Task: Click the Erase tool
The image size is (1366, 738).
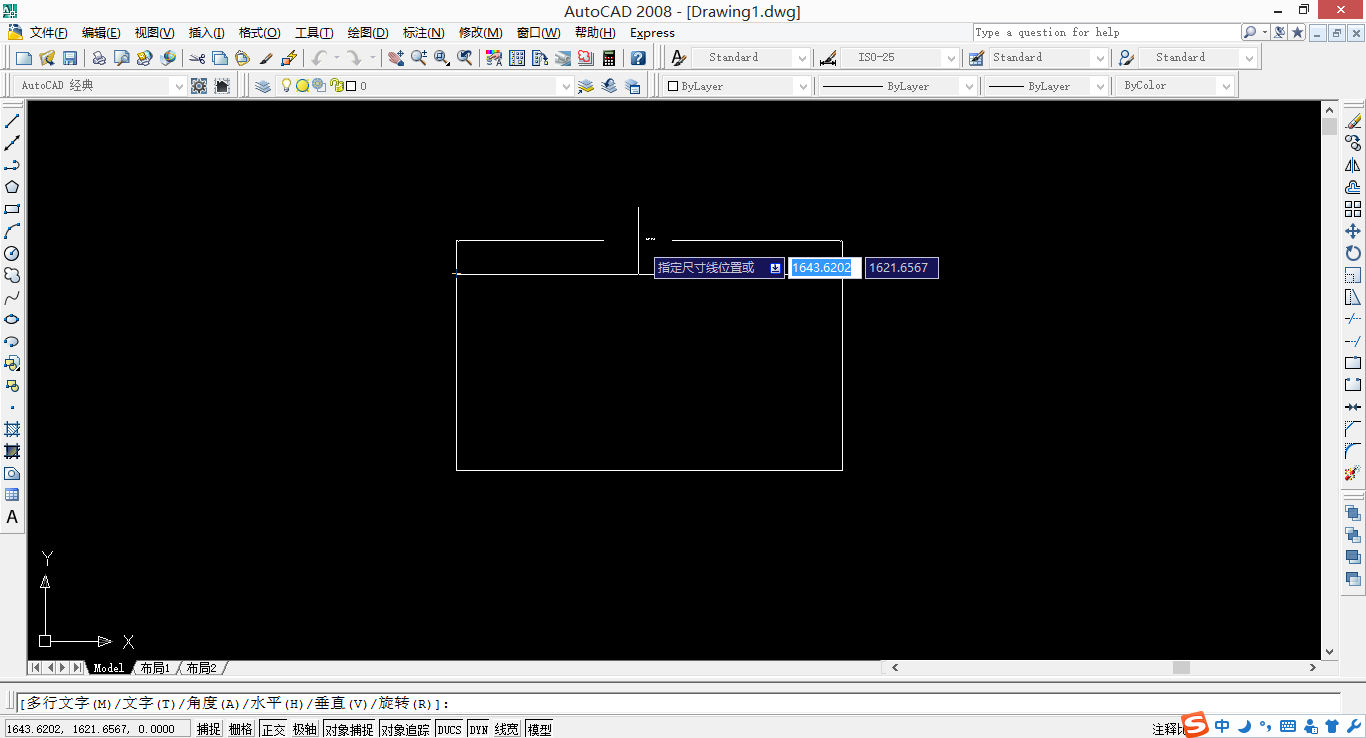Action: click(x=1353, y=121)
